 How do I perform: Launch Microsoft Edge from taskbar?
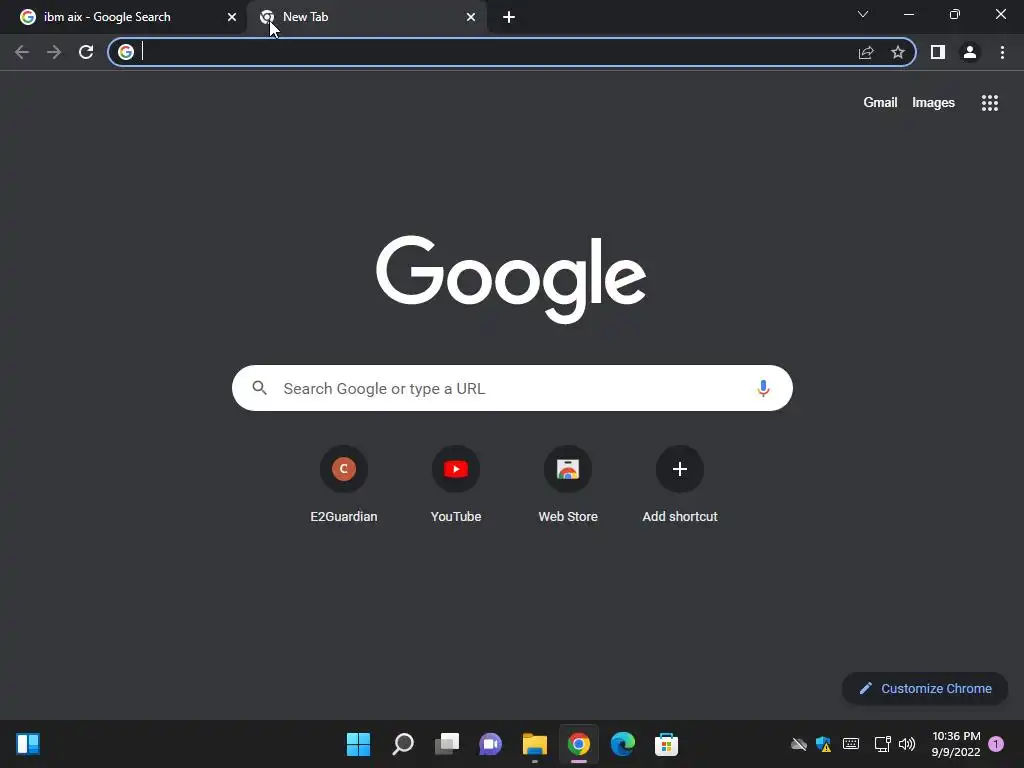coord(622,744)
